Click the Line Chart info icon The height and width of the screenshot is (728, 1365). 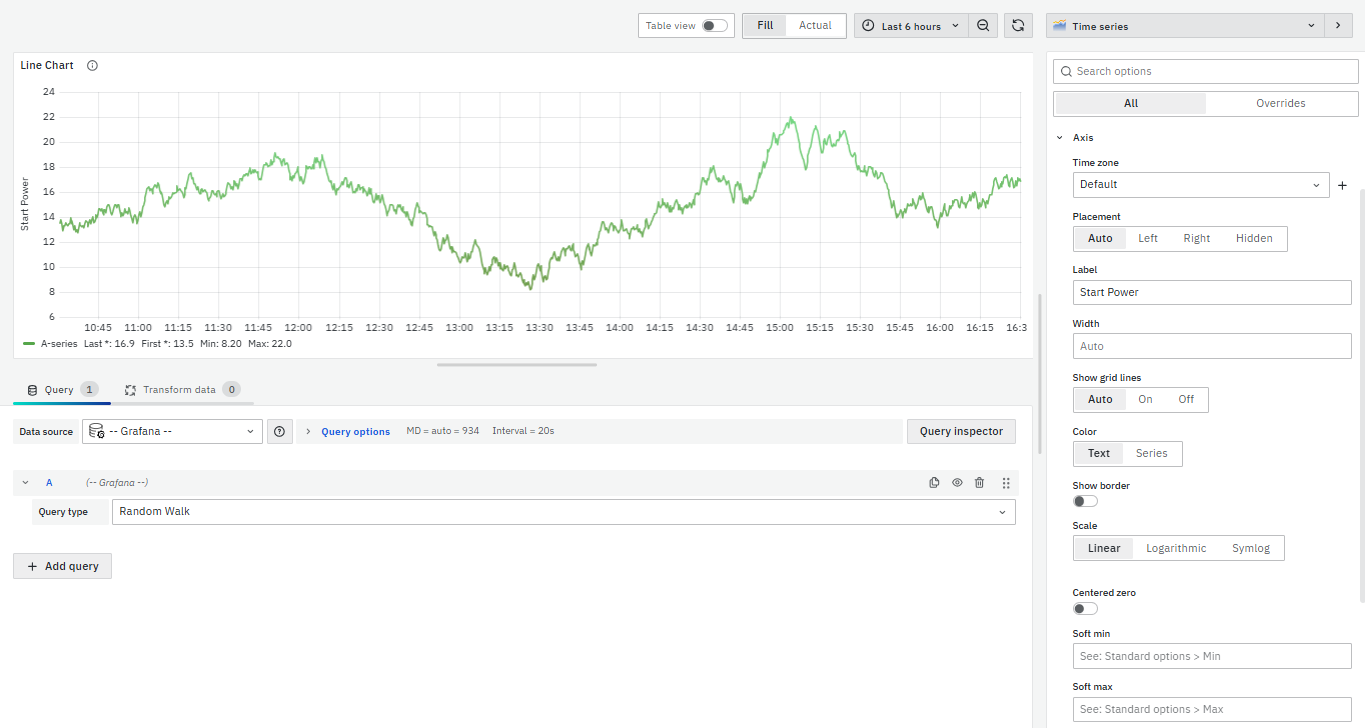pos(93,66)
